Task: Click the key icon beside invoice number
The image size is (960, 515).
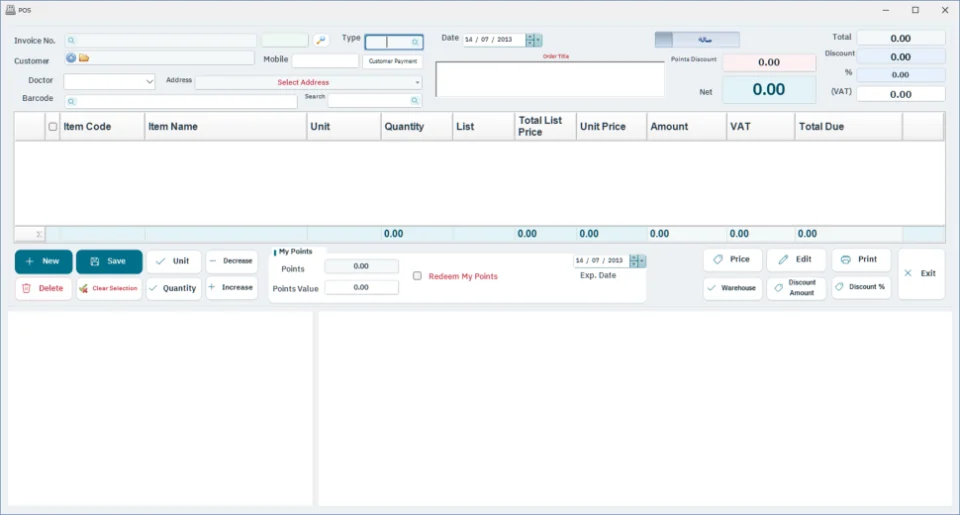Action: 321,40
